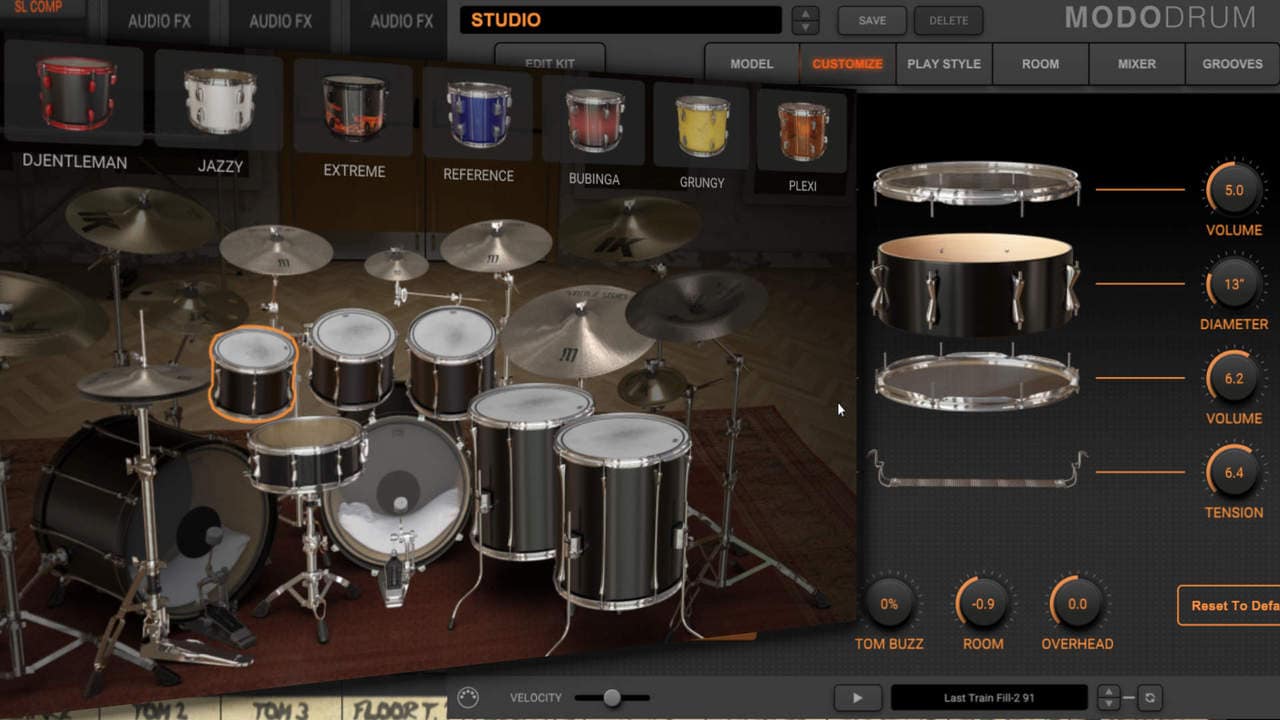Click the snare Tension knob
The width and height of the screenshot is (1280, 720).
coord(1233,472)
